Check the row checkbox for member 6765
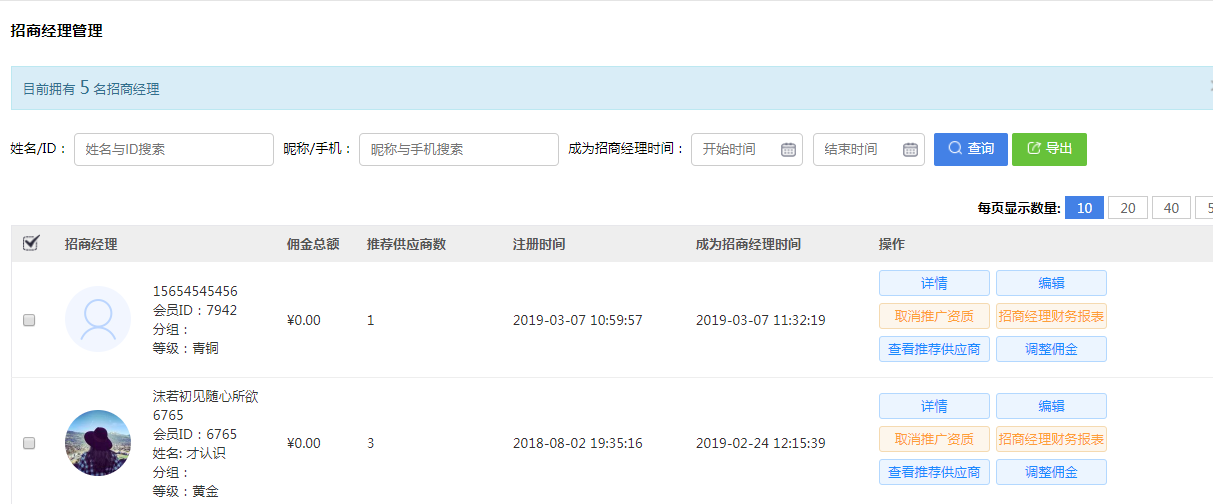 tap(29, 443)
